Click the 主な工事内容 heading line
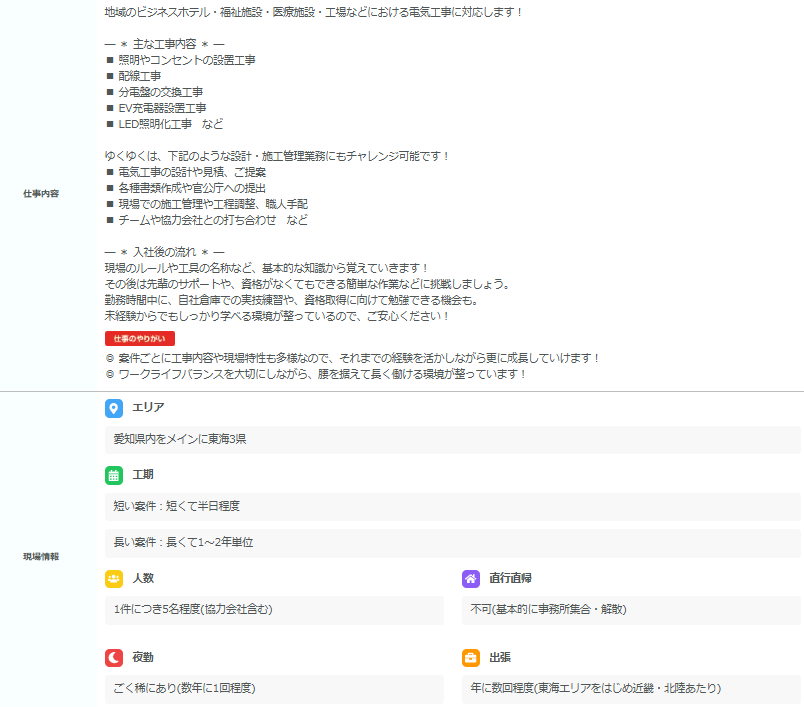This screenshot has width=804, height=707. (165, 45)
